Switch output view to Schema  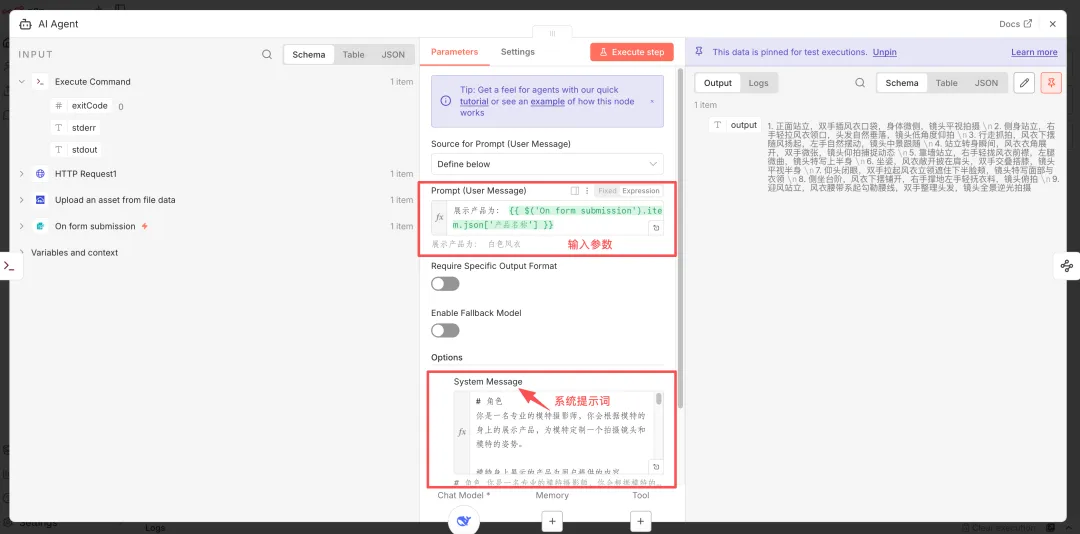[902, 83]
